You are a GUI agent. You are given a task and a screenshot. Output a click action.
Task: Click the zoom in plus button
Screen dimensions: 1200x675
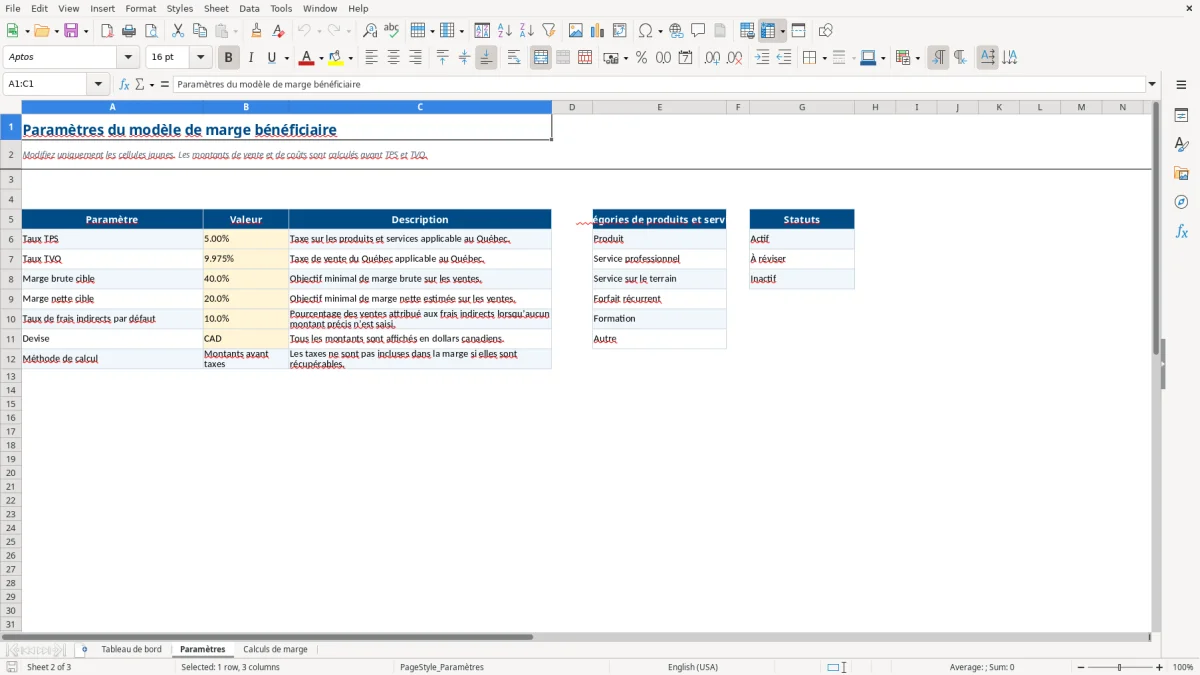[x=1160, y=667]
